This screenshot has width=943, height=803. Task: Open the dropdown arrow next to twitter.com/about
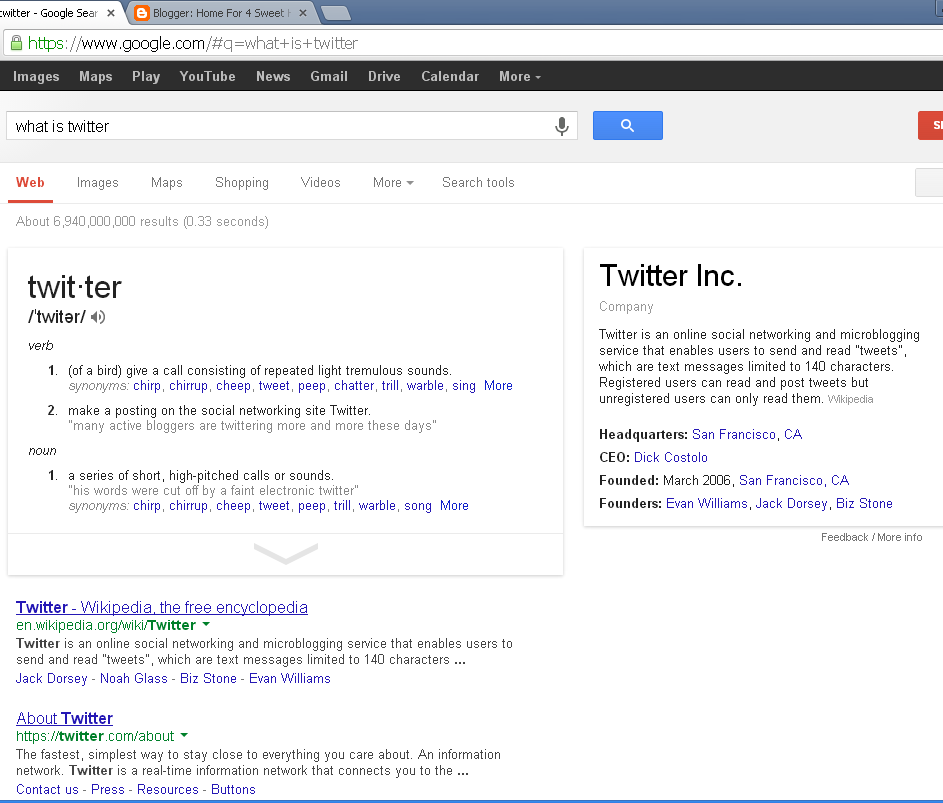(x=184, y=735)
